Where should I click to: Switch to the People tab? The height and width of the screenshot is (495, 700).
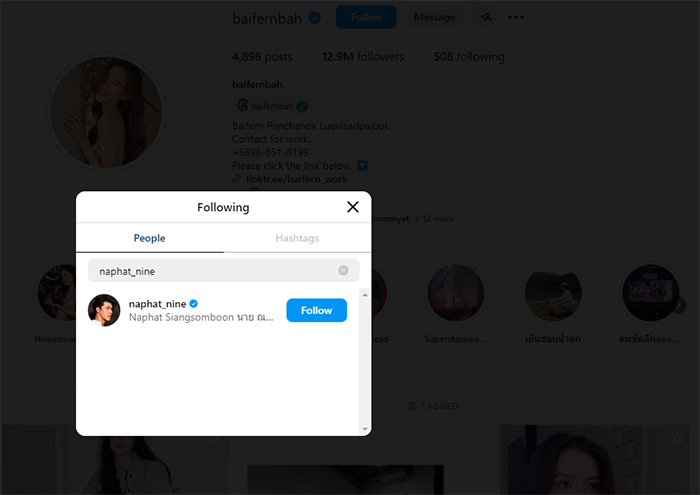[x=150, y=238]
